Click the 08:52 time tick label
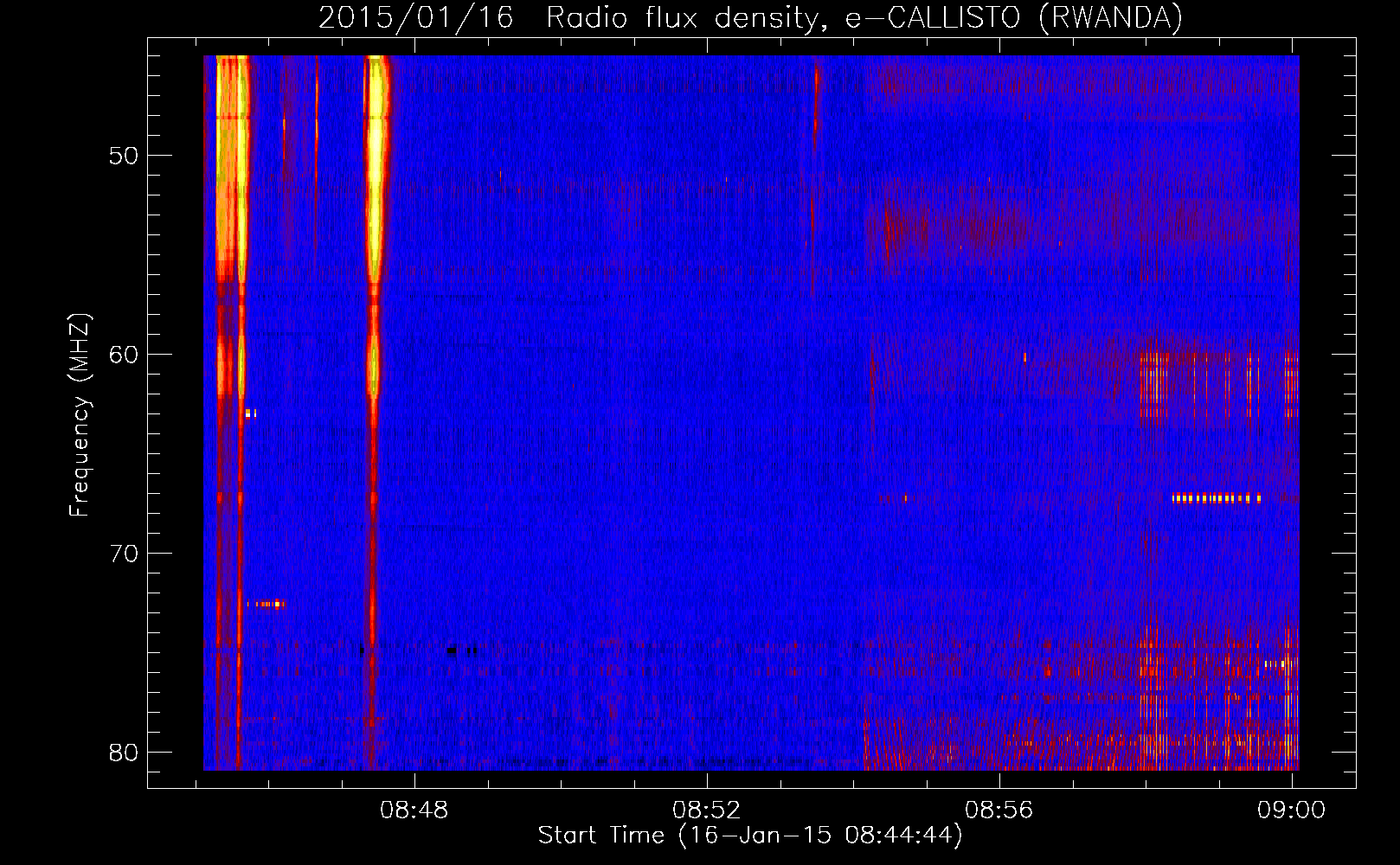This screenshot has height=865, width=1400. coord(707,810)
